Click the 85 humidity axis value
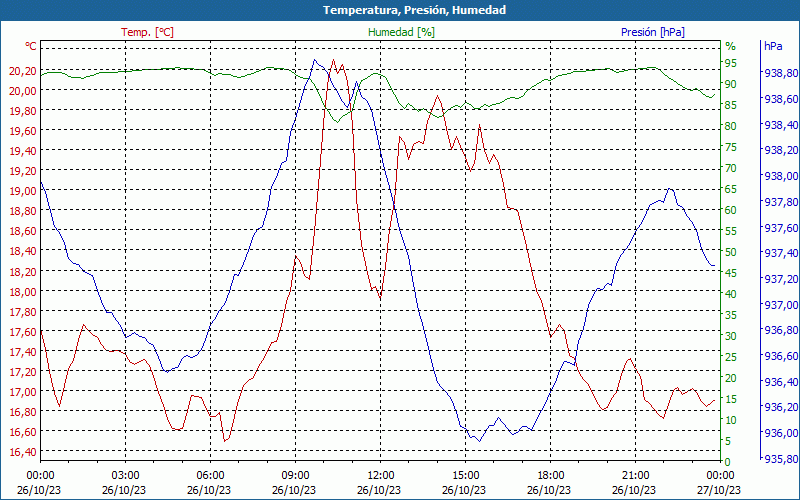This screenshot has width=800, height=500. tap(731, 105)
